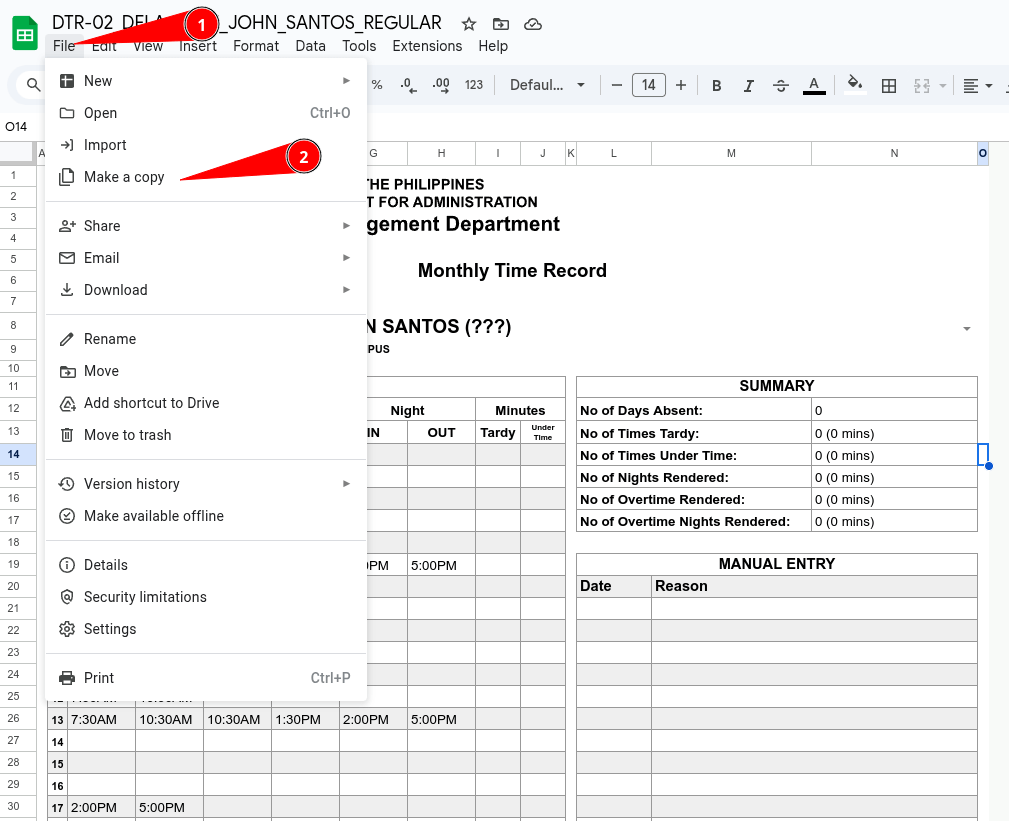Star this spreadsheet document
This screenshot has height=821, width=1009.
(469, 23)
